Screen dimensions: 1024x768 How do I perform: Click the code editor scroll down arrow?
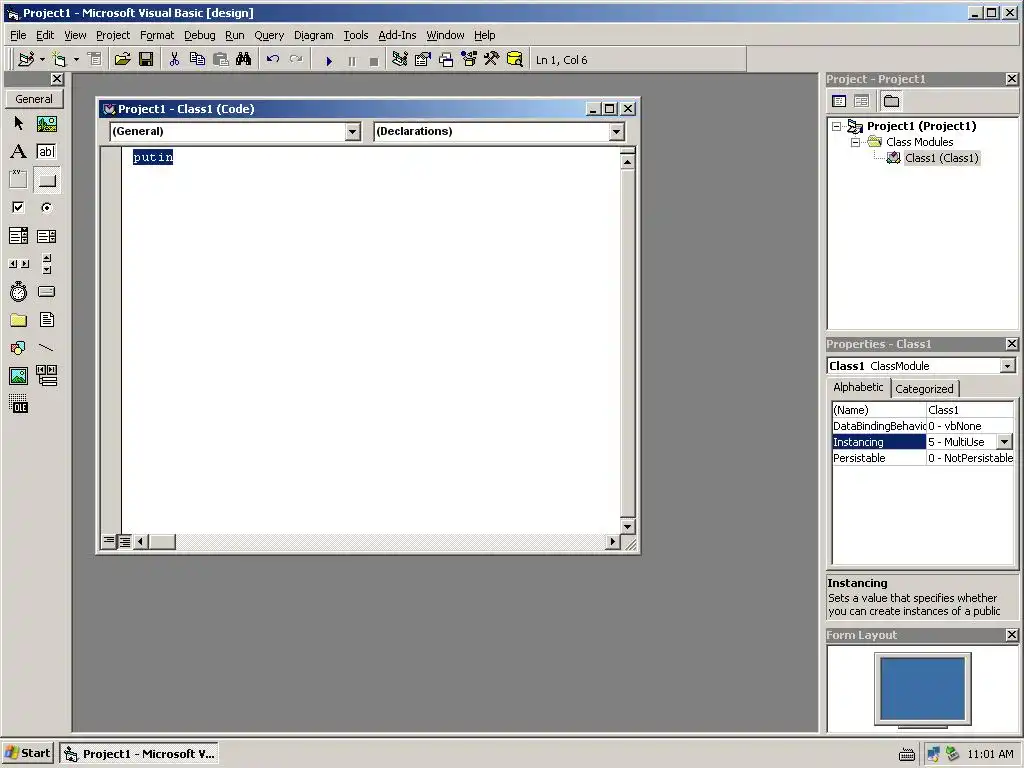click(628, 526)
